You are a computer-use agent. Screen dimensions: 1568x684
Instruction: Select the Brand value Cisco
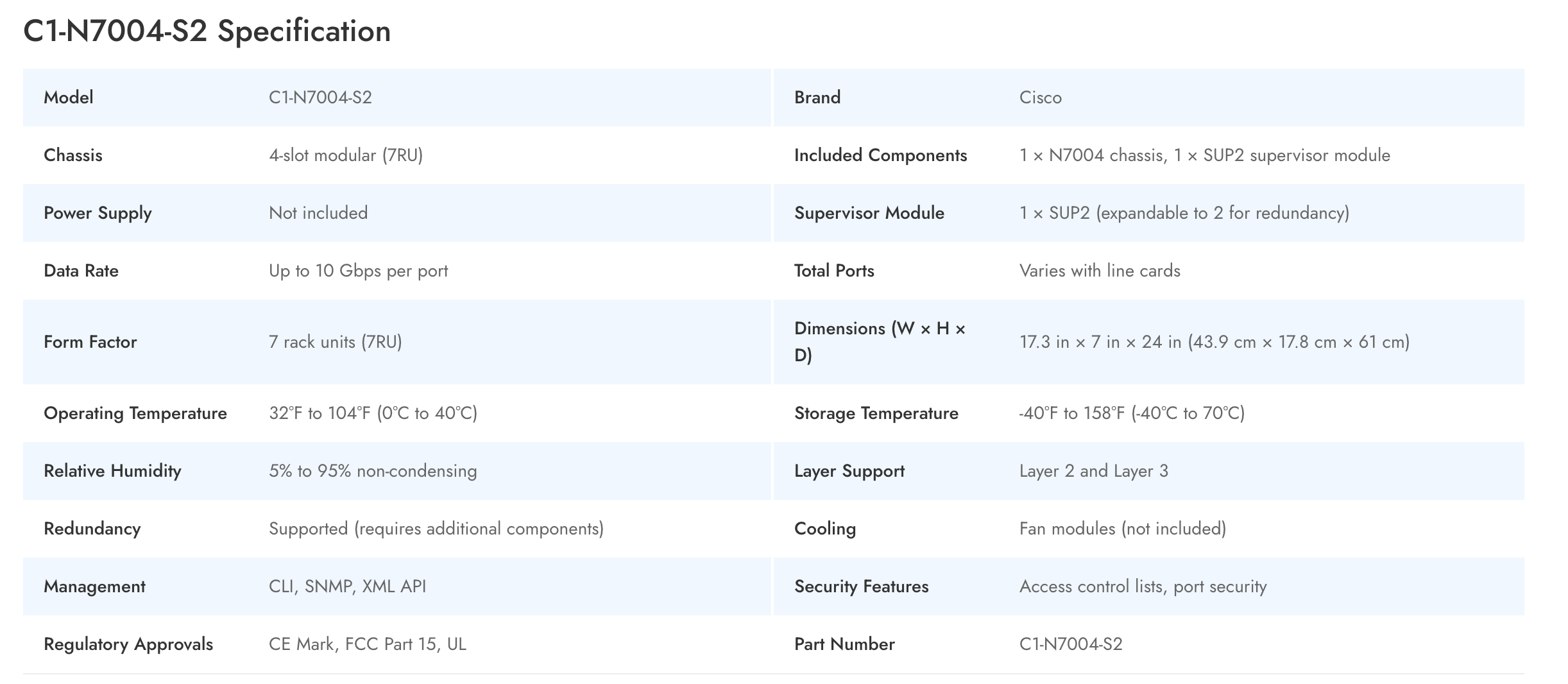1040,98
